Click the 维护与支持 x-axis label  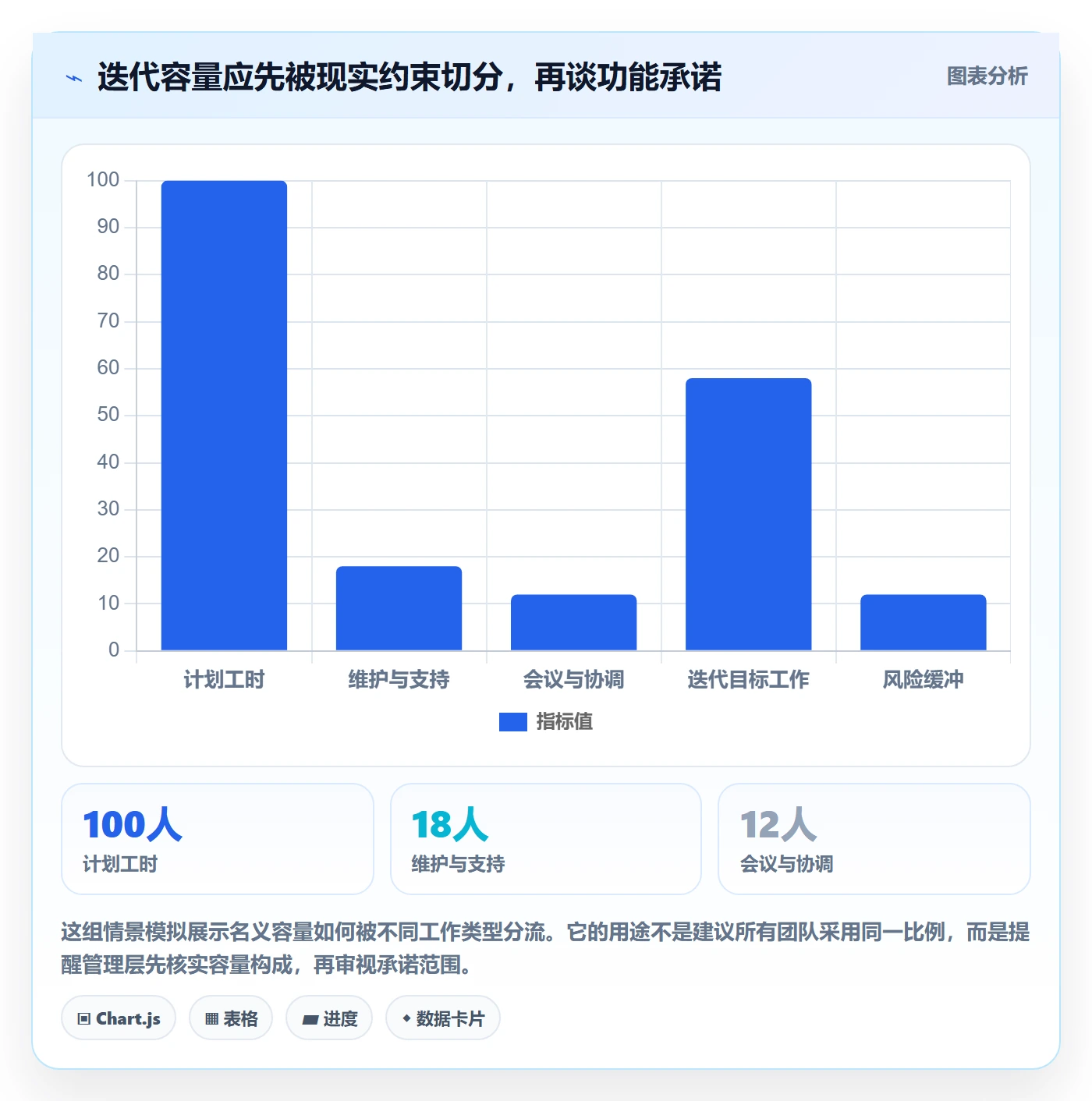(x=399, y=680)
